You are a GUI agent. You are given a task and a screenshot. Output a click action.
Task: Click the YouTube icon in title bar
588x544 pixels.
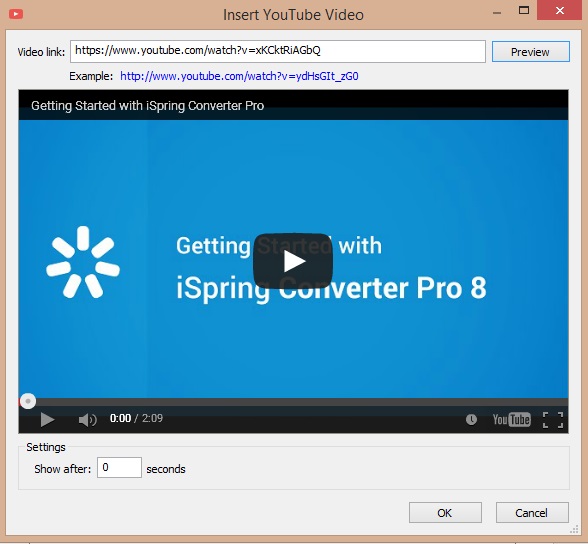16,14
